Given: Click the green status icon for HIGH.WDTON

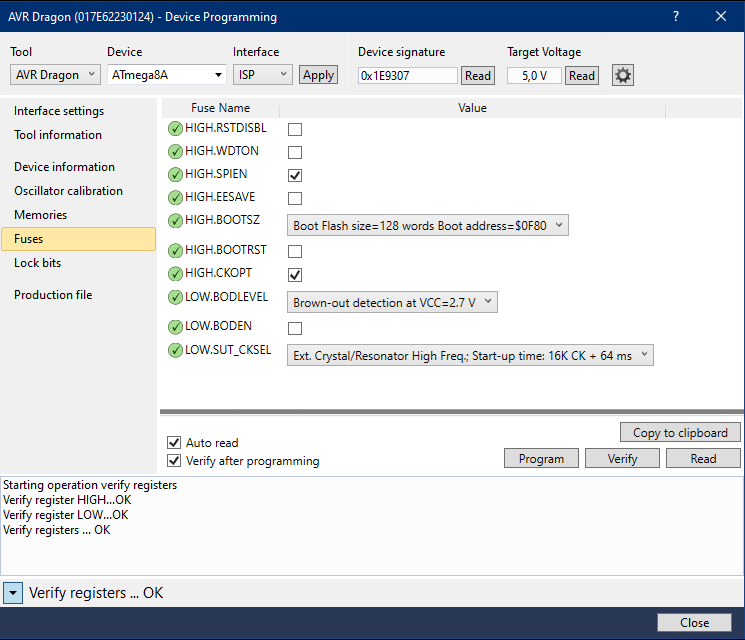Looking at the screenshot, I should (175, 151).
